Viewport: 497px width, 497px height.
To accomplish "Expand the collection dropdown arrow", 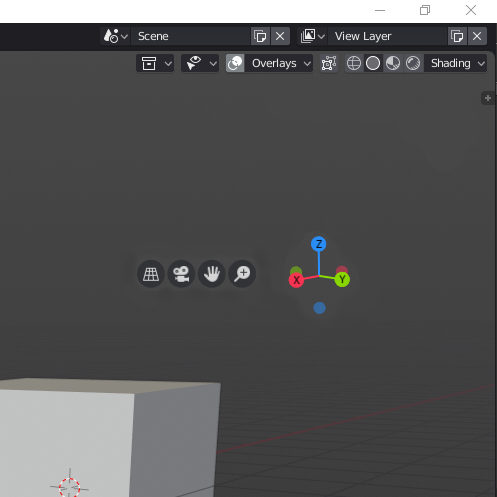I will (x=168, y=63).
